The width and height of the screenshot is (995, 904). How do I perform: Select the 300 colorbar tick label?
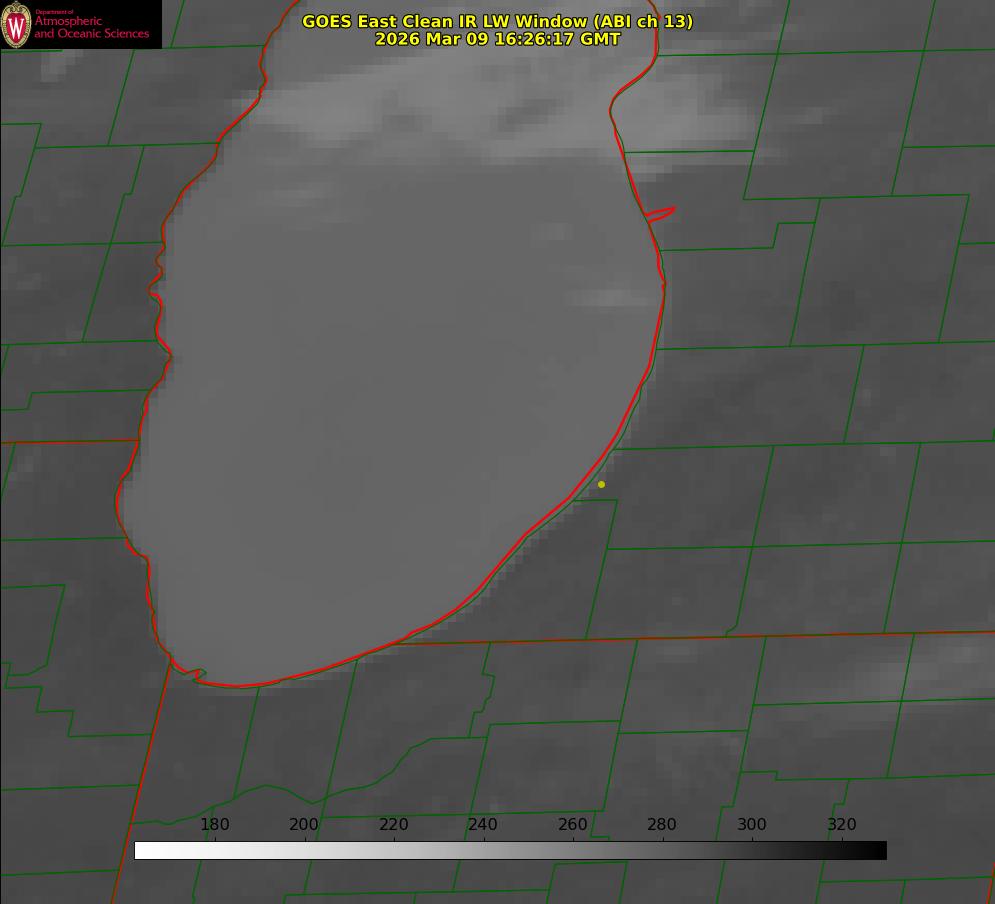pyautogui.click(x=752, y=825)
